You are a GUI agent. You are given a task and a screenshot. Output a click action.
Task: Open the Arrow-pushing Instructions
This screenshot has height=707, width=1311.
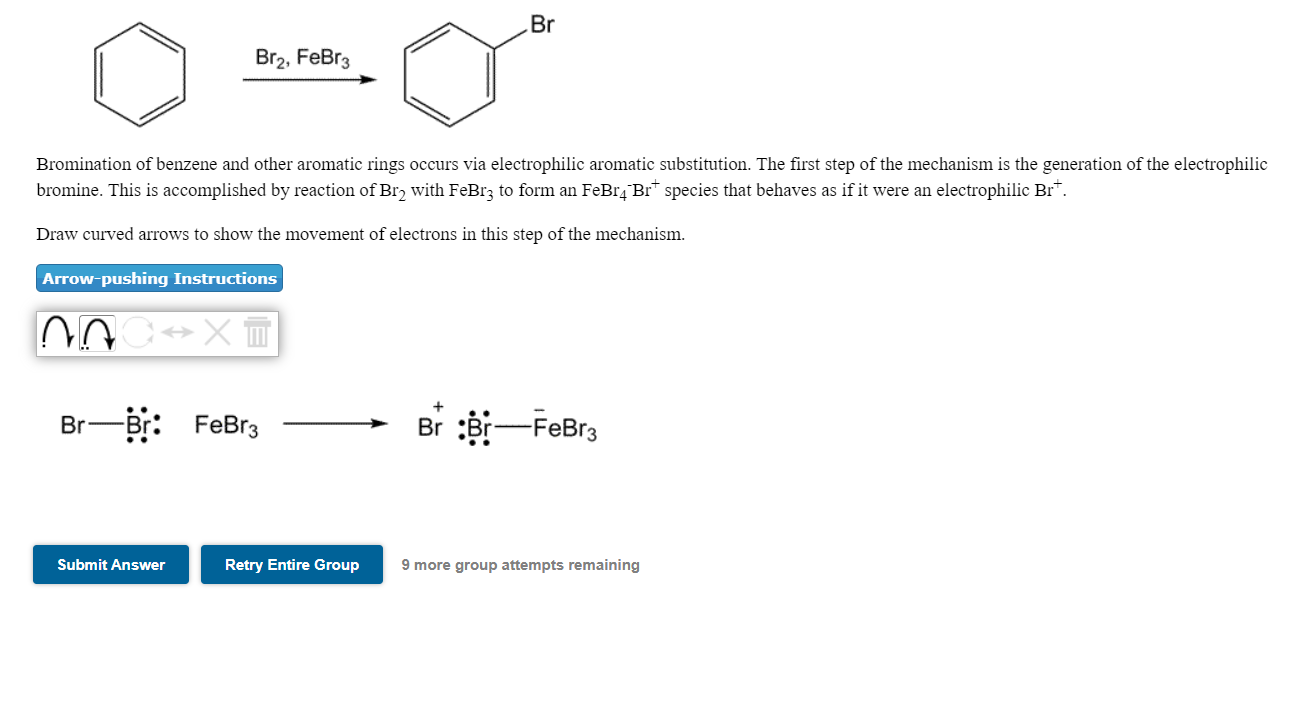tap(158, 278)
